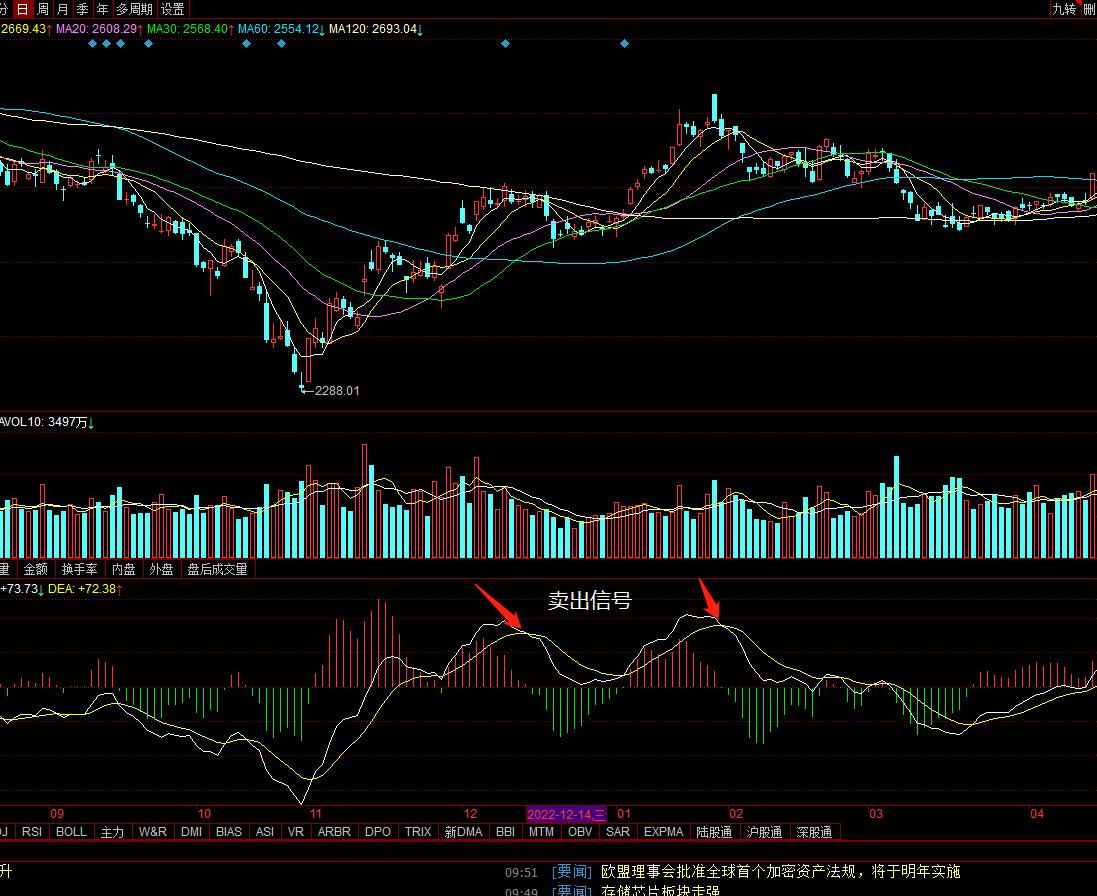The width and height of the screenshot is (1097, 896).
Task: Click the rightmost blue diamond event marker
Action: click(x=625, y=44)
